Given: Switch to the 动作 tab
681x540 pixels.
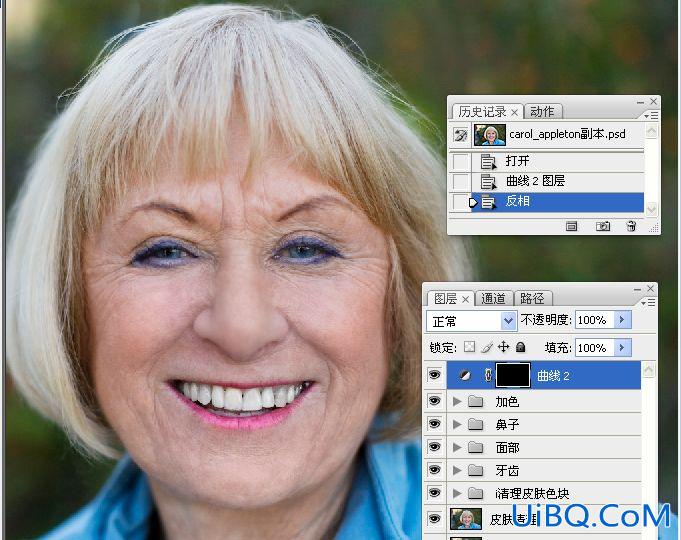Looking at the screenshot, I should 542,112.
